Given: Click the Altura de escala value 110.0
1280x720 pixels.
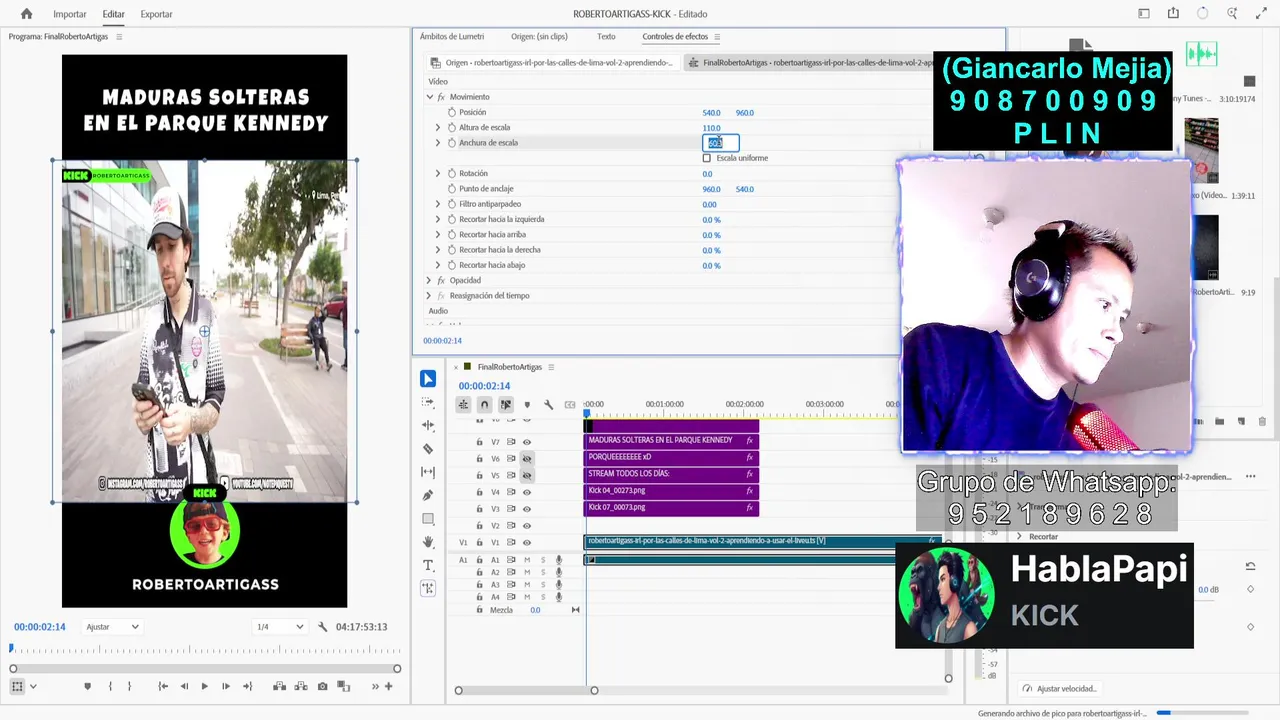Looking at the screenshot, I should coord(711,128).
